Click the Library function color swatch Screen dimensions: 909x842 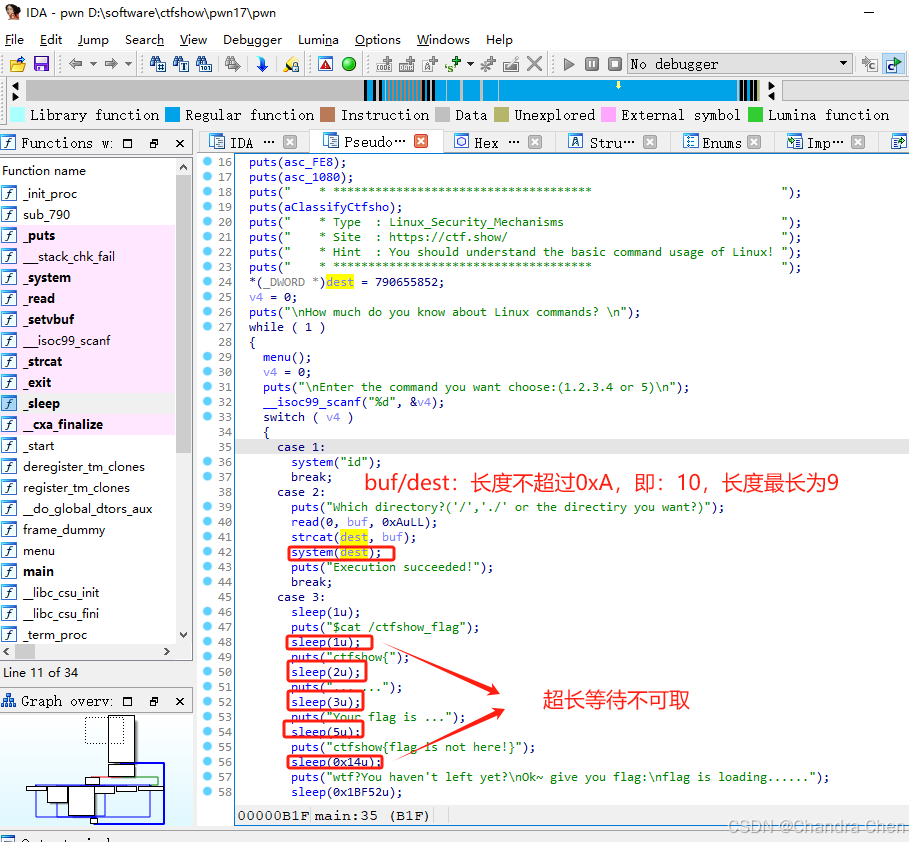click(x=18, y=115)
